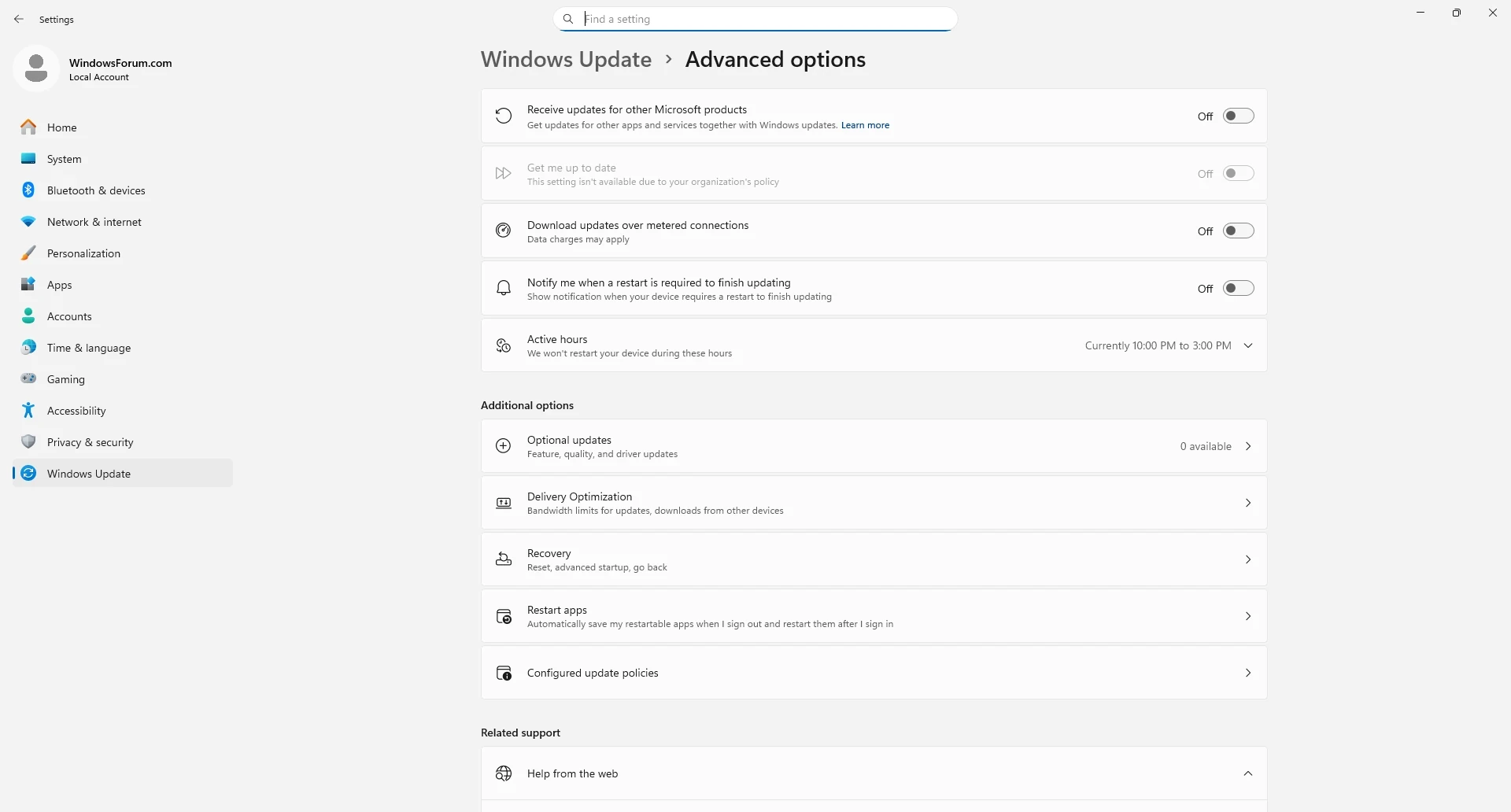The image size is (1511, 812).
Task: Click the Configured update policies icon
Action: click(504, 673)
